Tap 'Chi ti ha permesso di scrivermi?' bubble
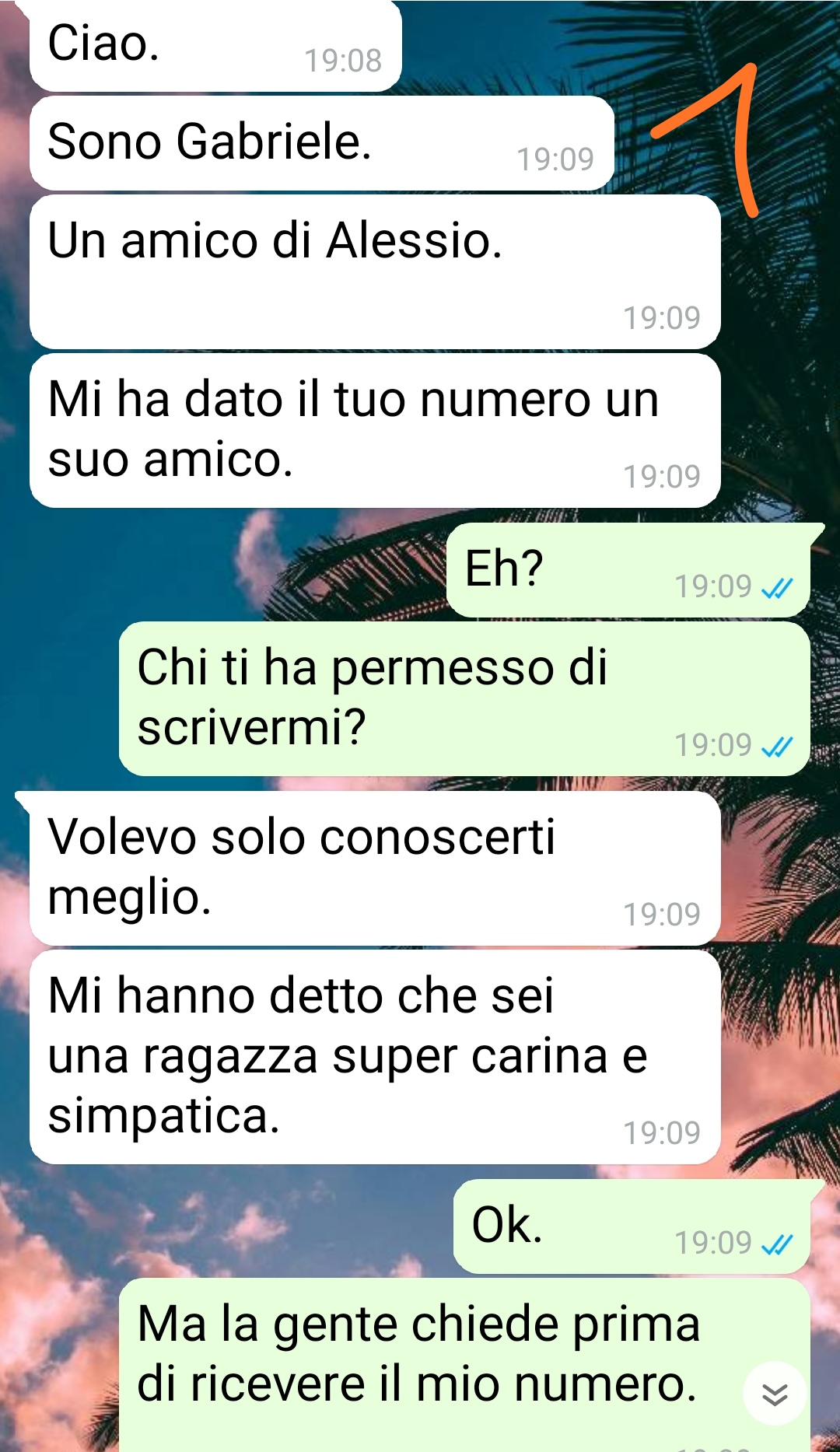 click(464, 698)
